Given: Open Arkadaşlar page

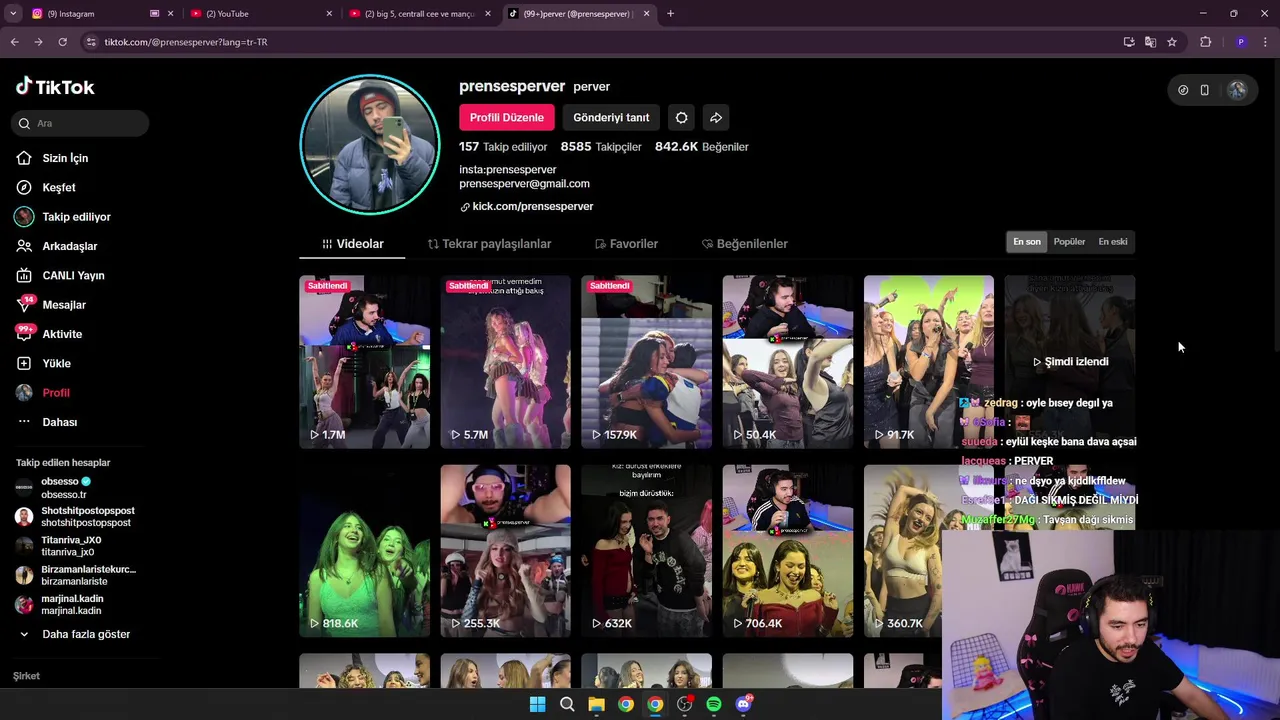Looking at the screenshot, I should [x=69, y=246].
